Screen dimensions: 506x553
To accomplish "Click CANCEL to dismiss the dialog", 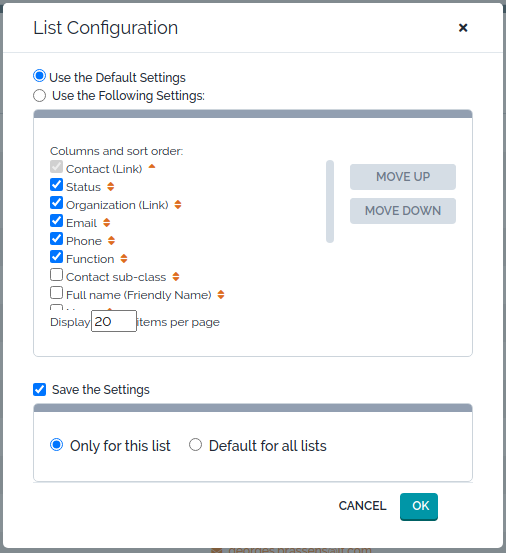I will [x=362, y=506].
